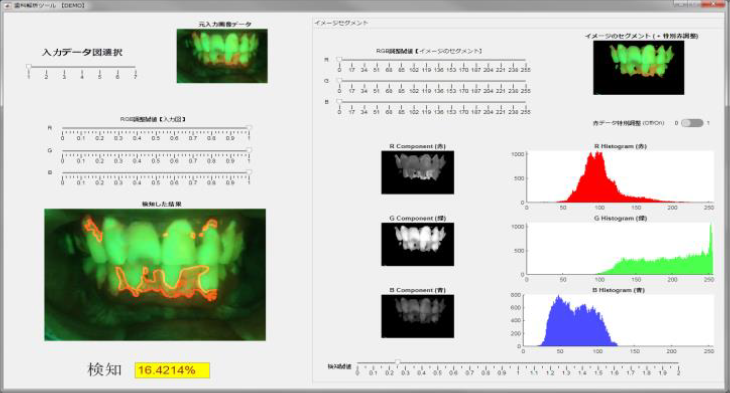Click the yellow 16.4214% detection result field

(x=172, y=370)
